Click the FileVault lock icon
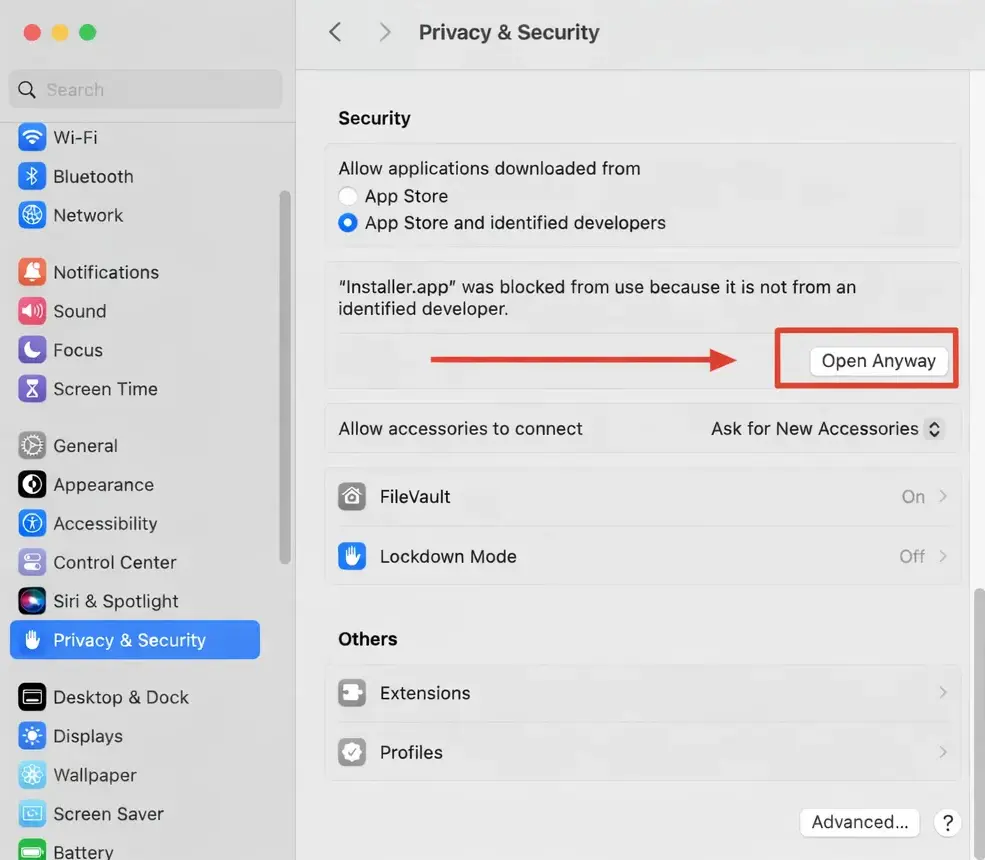The image size is (985, 860). pos(352,495)
